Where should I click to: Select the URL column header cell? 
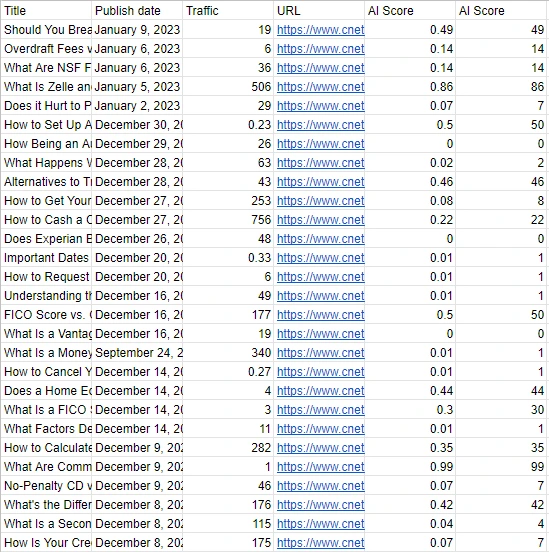(x=319, y=11)
